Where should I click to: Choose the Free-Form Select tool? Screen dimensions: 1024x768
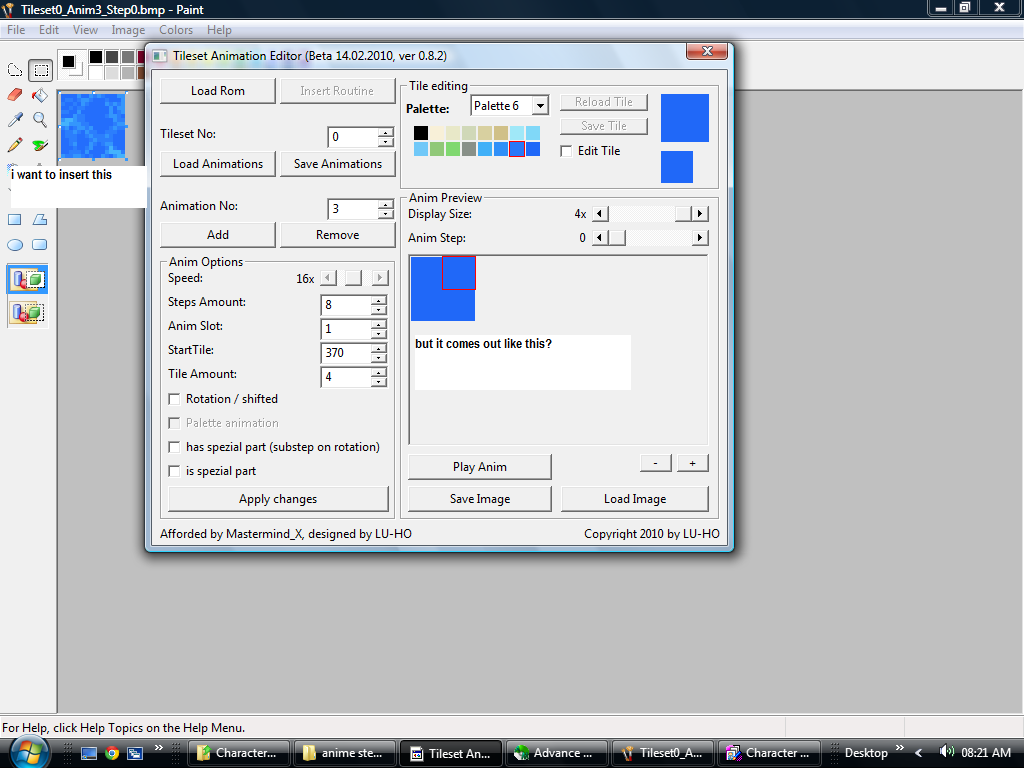[x=15, y=70]
